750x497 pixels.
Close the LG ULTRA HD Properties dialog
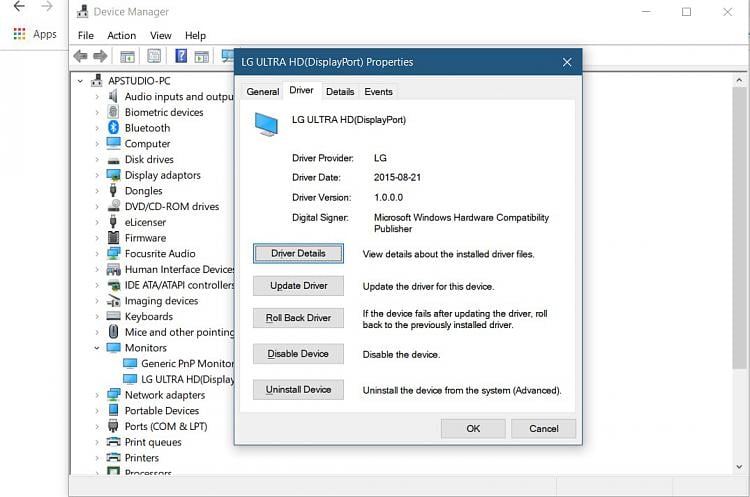coord(567,62)
